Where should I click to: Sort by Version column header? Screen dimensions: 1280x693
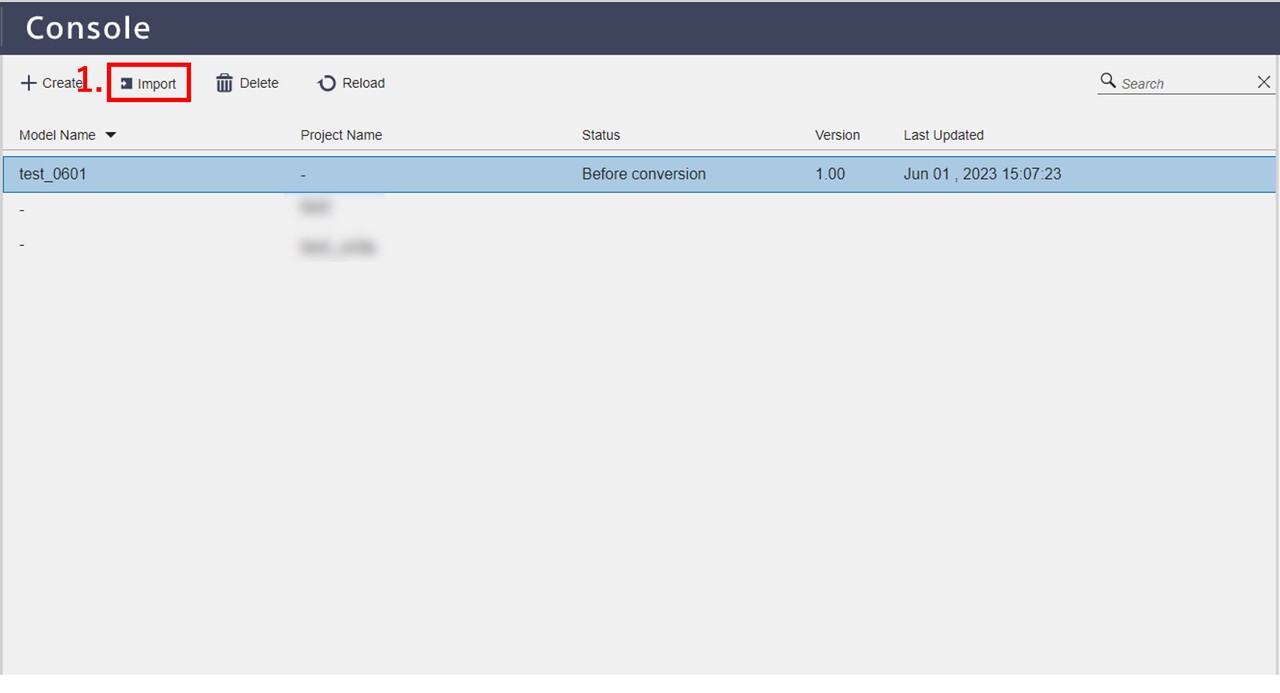click(x=837, y=135)
